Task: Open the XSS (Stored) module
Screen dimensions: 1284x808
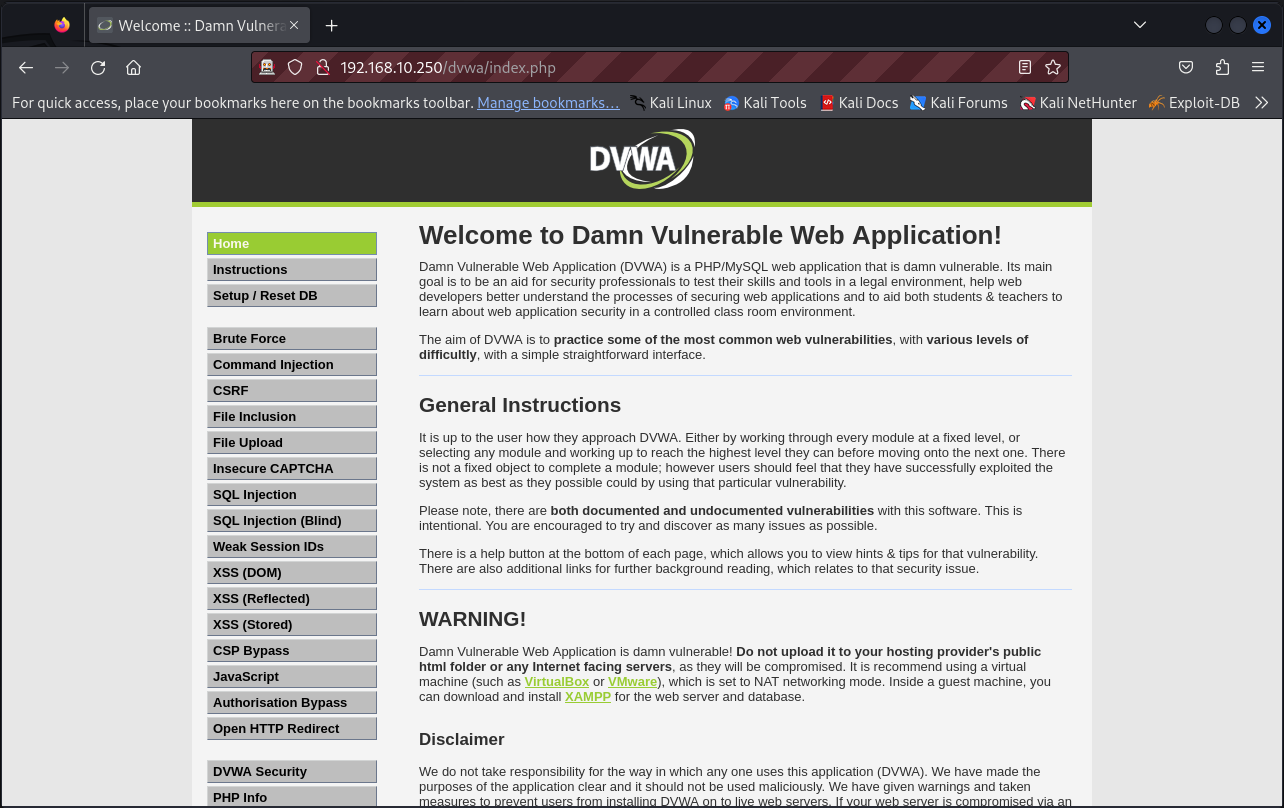Action: (292, 624)
